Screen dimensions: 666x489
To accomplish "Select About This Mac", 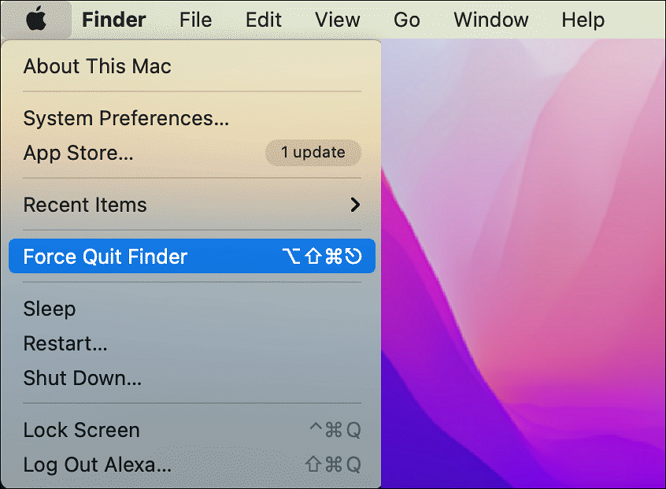I will 97,67.
